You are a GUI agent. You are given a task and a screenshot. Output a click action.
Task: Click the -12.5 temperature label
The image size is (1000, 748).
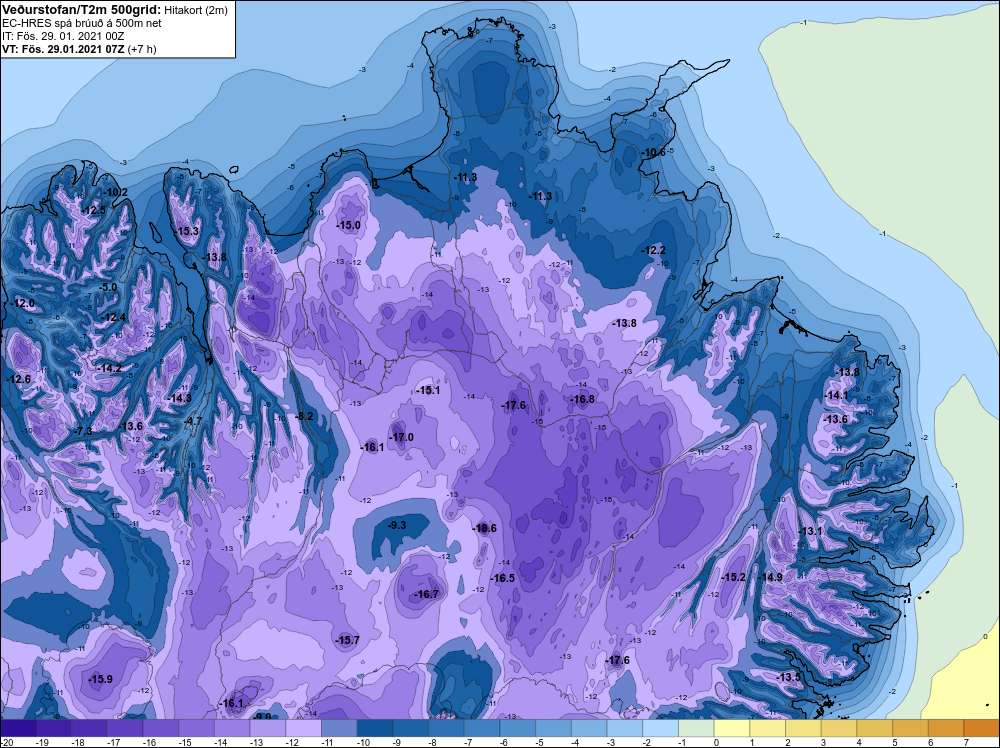click(x=93, y=210)
